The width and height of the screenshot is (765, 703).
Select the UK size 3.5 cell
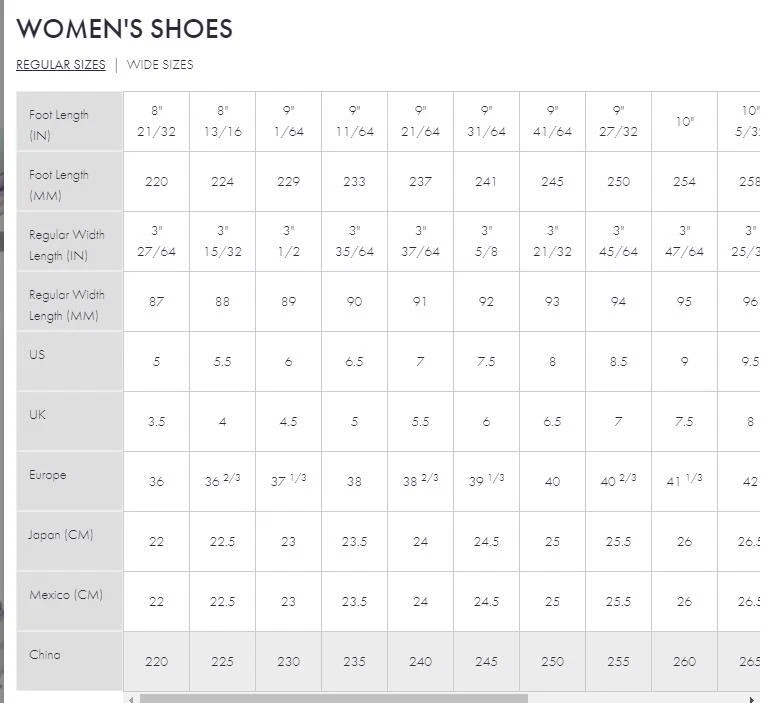pos(156,422)
